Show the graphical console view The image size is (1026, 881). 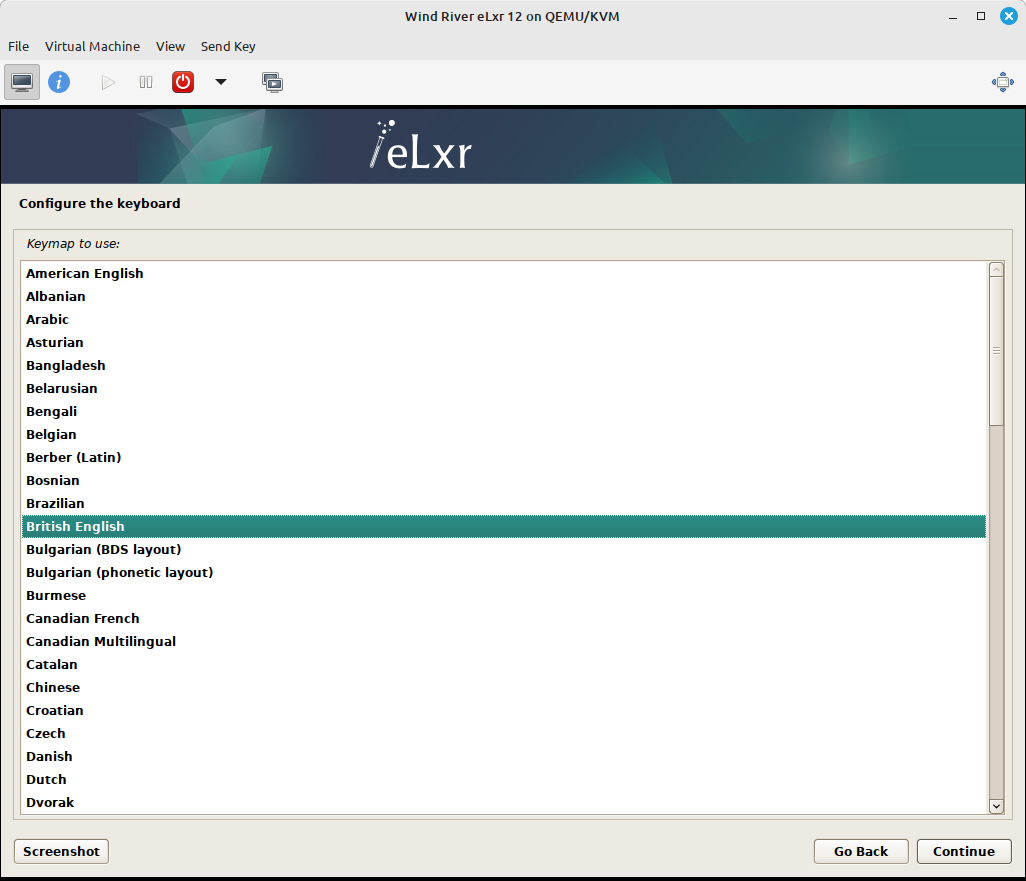(x=21, y=81)
